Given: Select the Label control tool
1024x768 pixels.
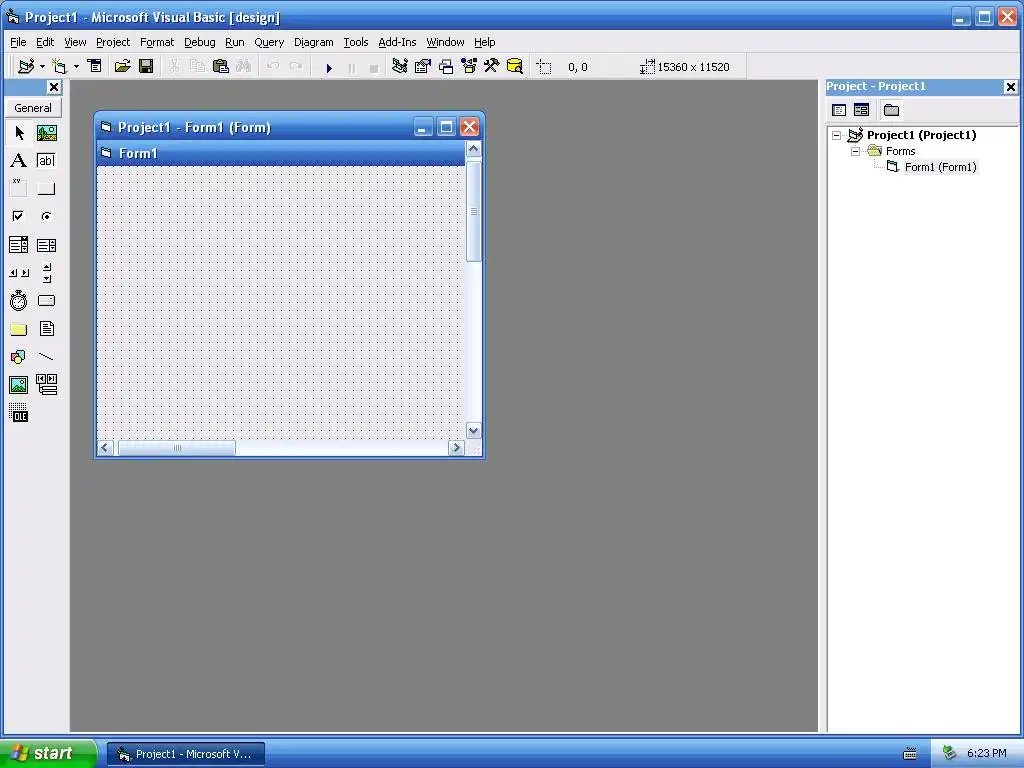Looking at the screenshot, I should tap(19, 161).
